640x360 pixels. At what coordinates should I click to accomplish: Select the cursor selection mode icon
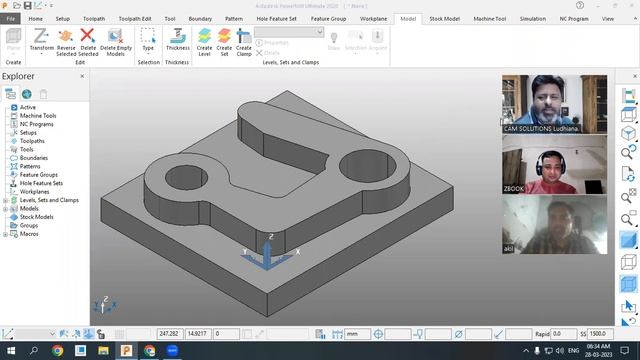tap(628, 306)
